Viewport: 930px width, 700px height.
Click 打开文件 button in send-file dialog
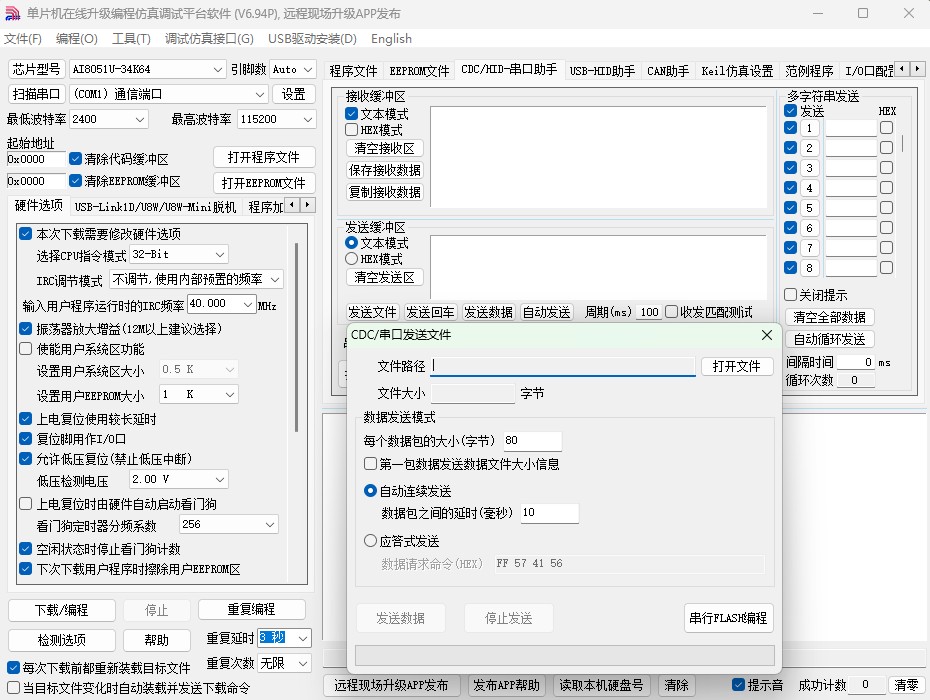pos(737,366)
